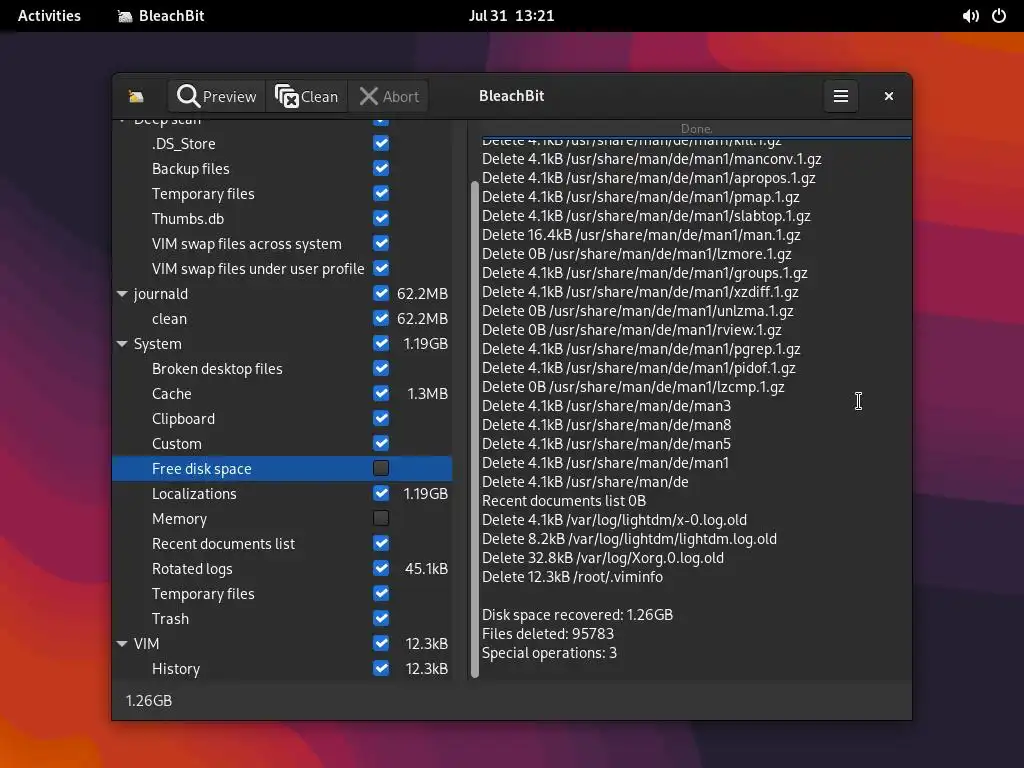Image resolution: width=1024 pixels, height=768 pixels.
Task: Select the Localizations row label
Action: pos(194,494)
